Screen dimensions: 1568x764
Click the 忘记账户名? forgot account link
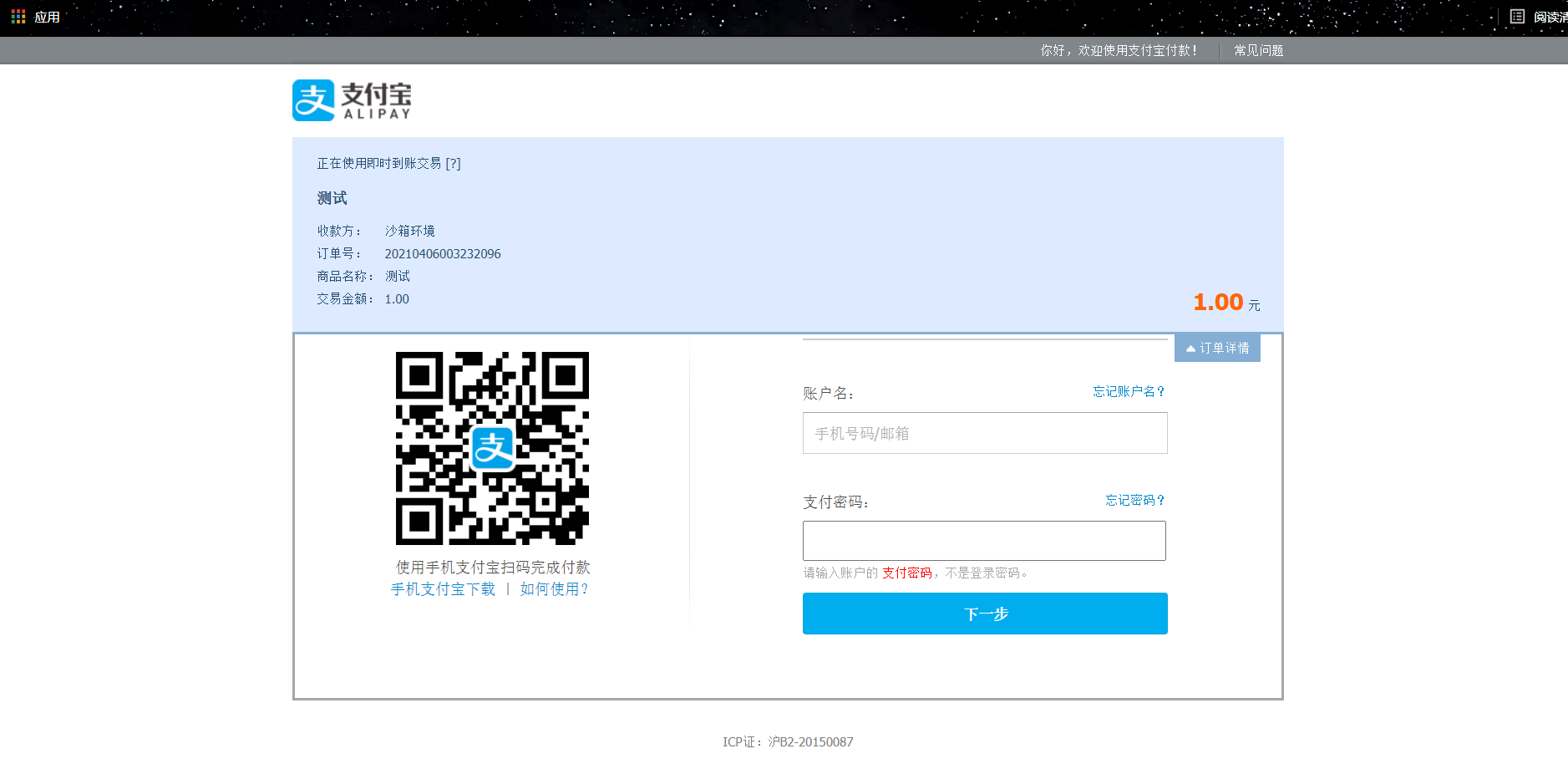point(1127,391)
